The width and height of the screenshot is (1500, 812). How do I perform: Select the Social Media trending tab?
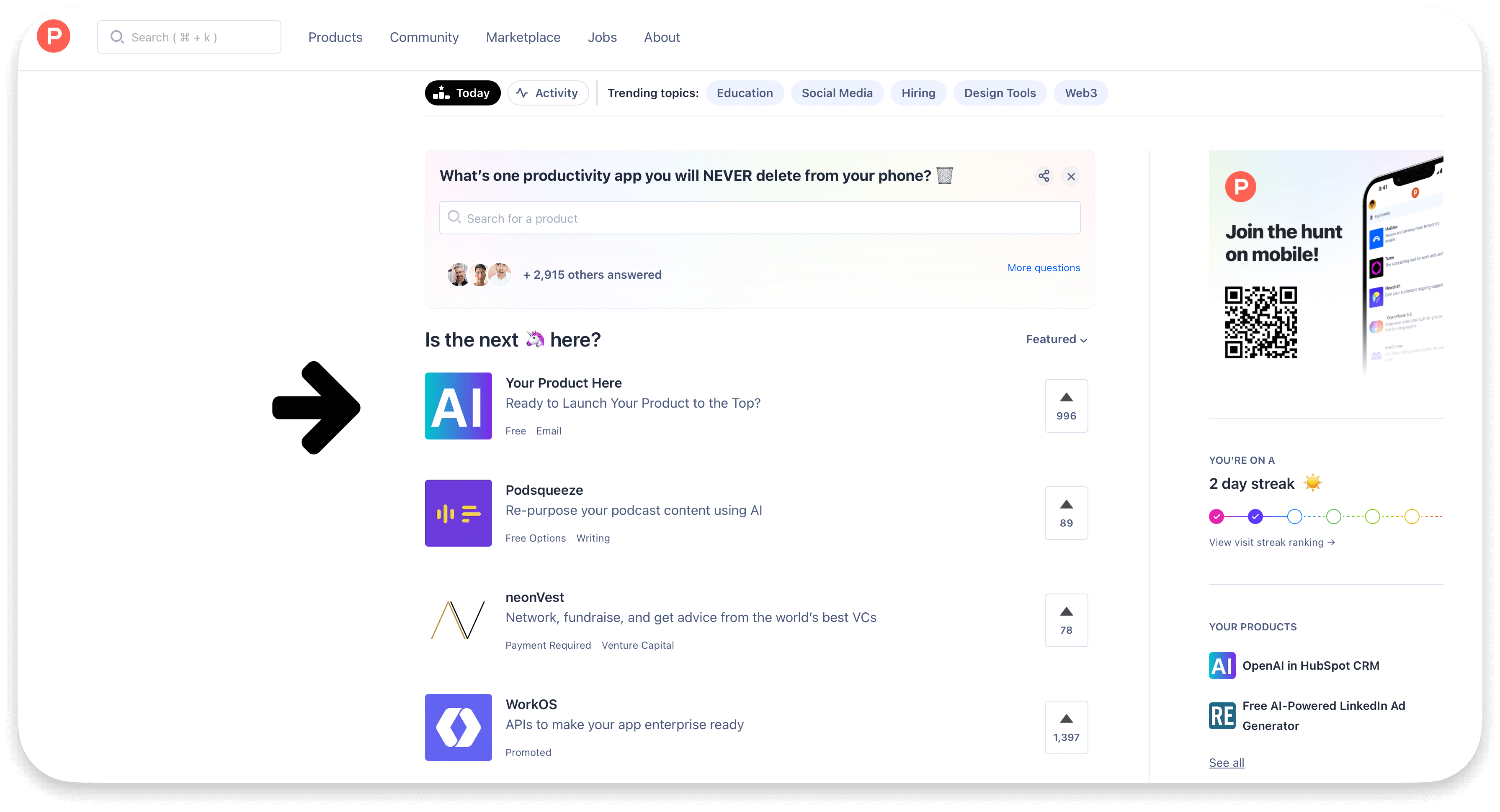(x=837, y=93)
